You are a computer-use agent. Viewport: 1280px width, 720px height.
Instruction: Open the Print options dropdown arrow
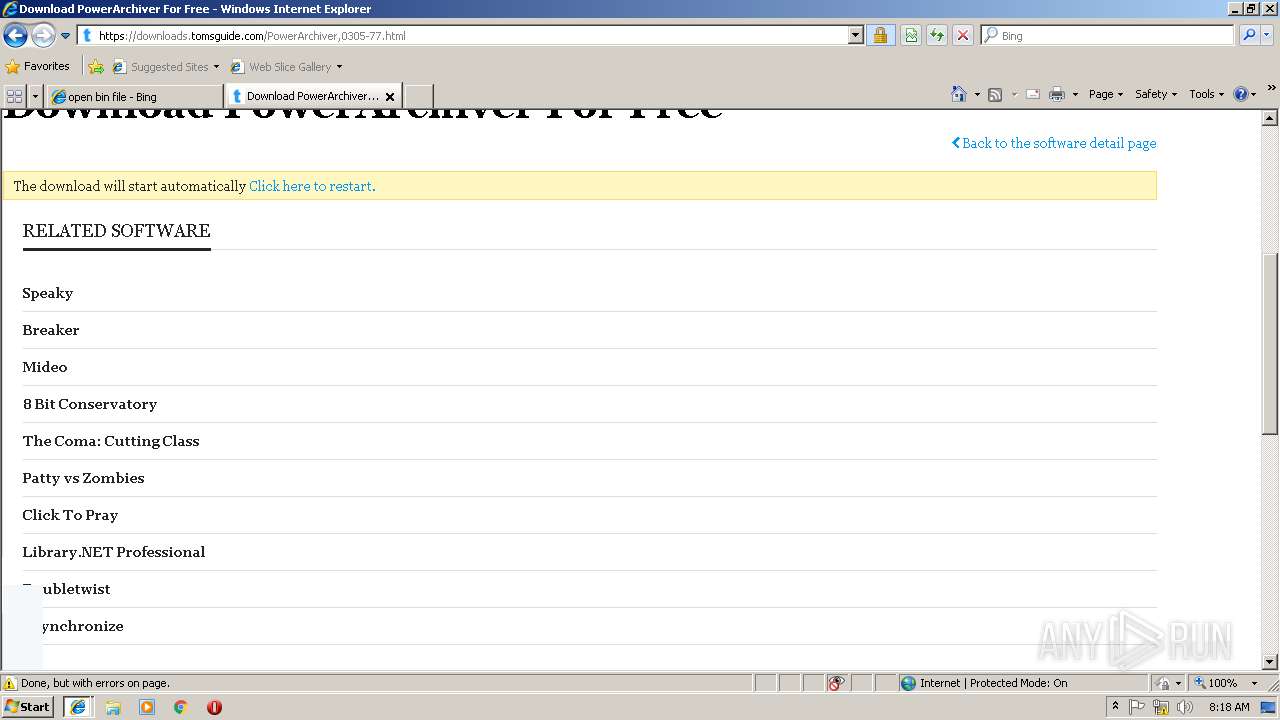click(x=1075, y=94)
